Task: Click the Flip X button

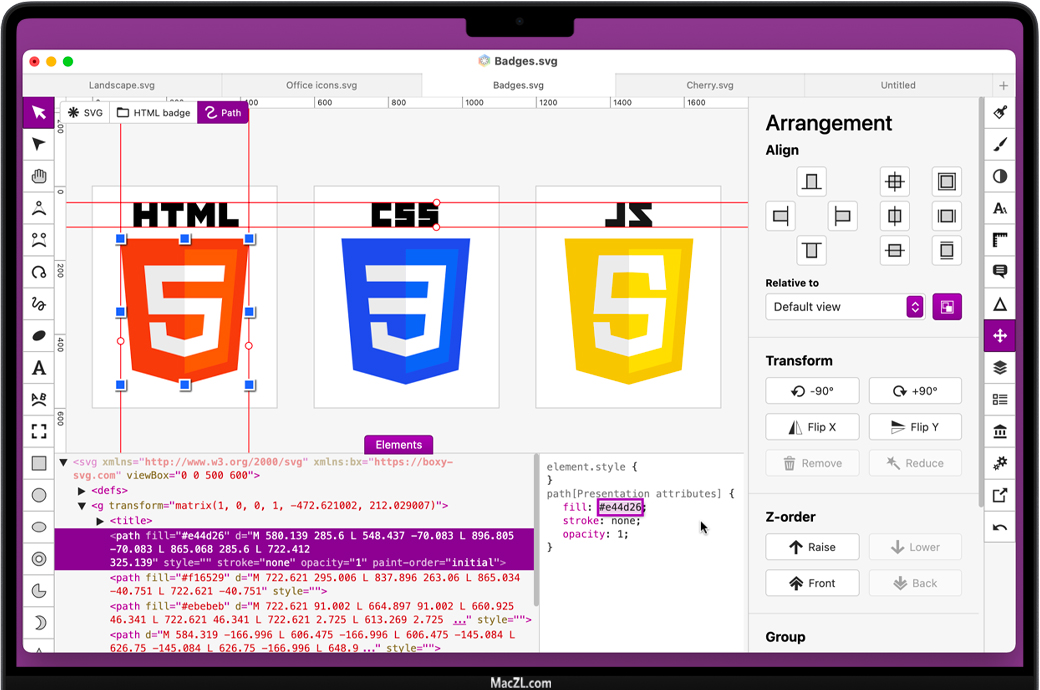Action: (811, 427)
